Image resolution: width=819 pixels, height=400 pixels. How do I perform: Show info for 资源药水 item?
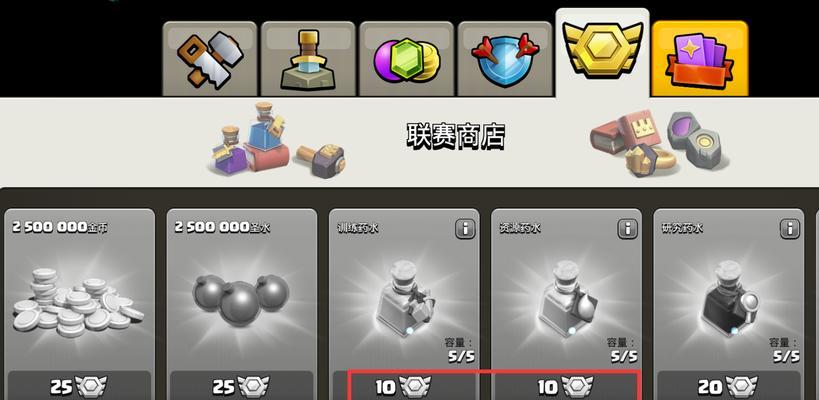627,229
